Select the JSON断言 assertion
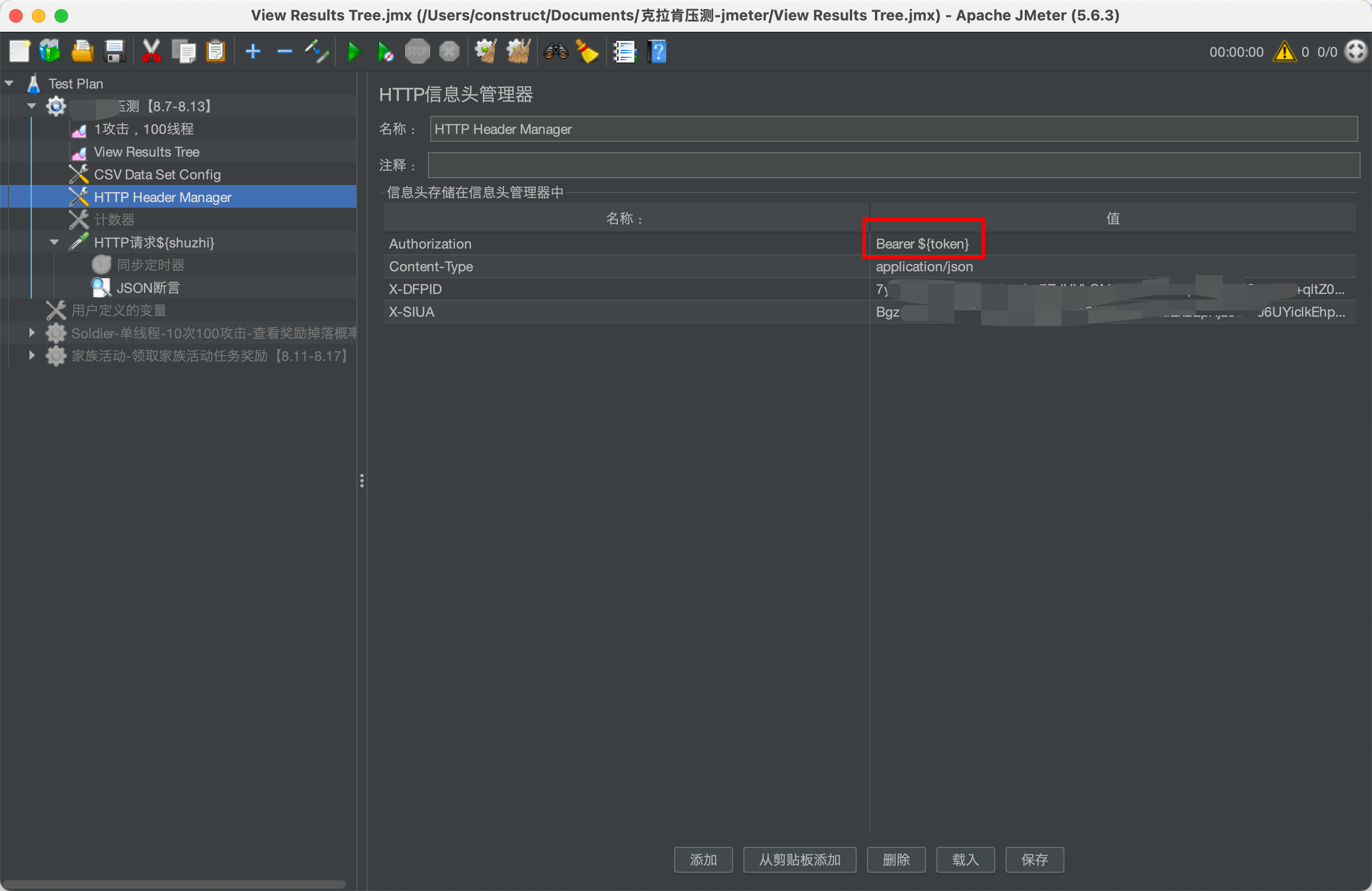The width and height of the screenshot is (1372, 891). coord(148,288)
